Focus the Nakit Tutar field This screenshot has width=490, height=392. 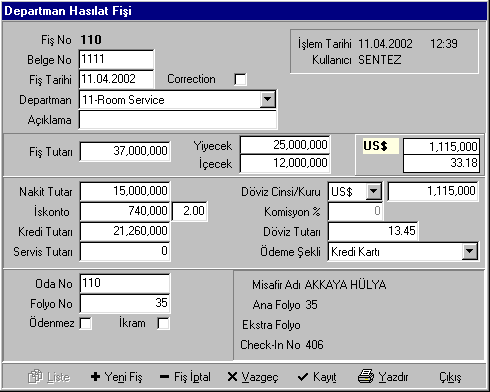pos(125,191)
